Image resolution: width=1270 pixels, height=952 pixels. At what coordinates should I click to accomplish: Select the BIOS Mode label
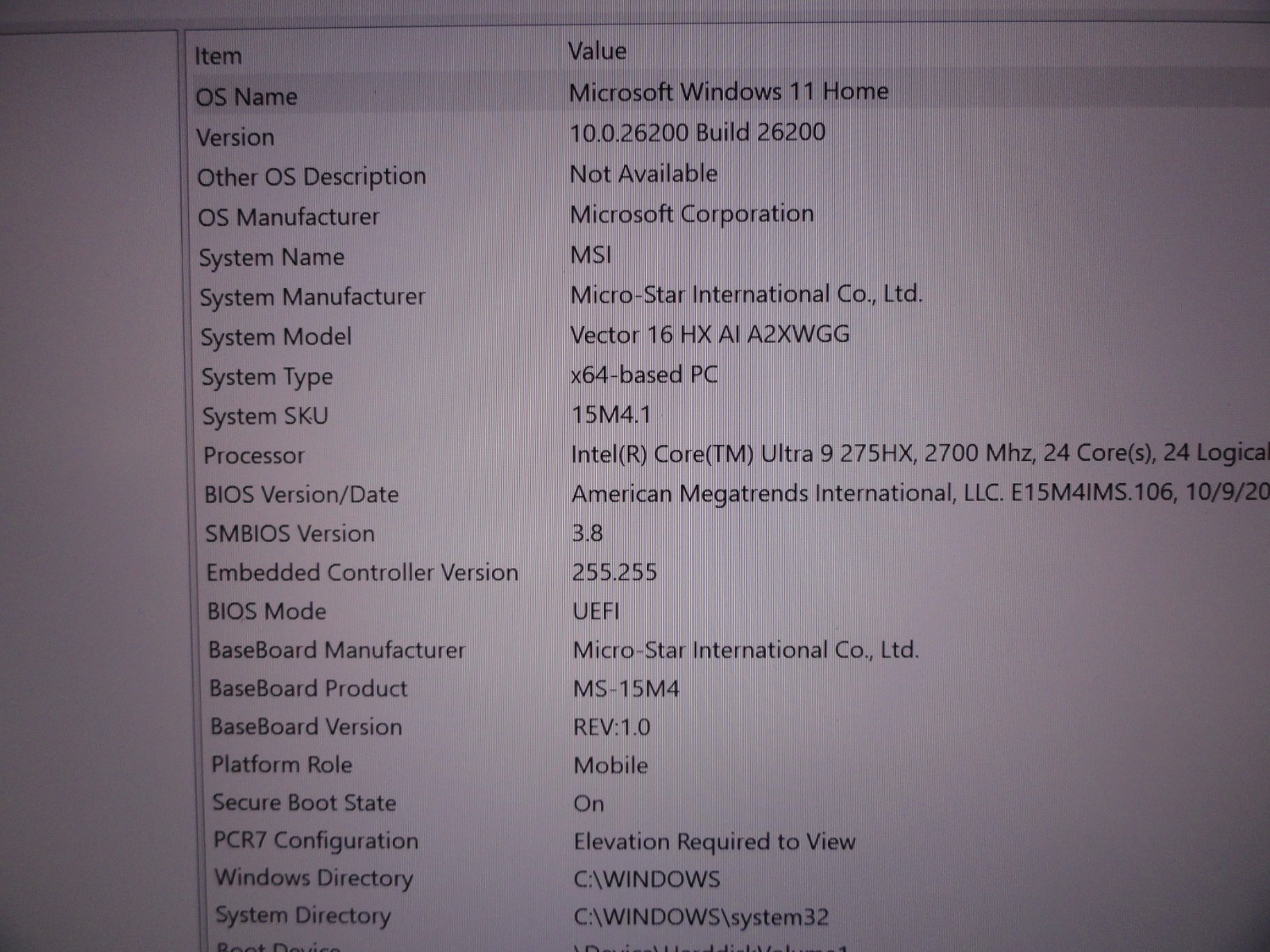267,611
